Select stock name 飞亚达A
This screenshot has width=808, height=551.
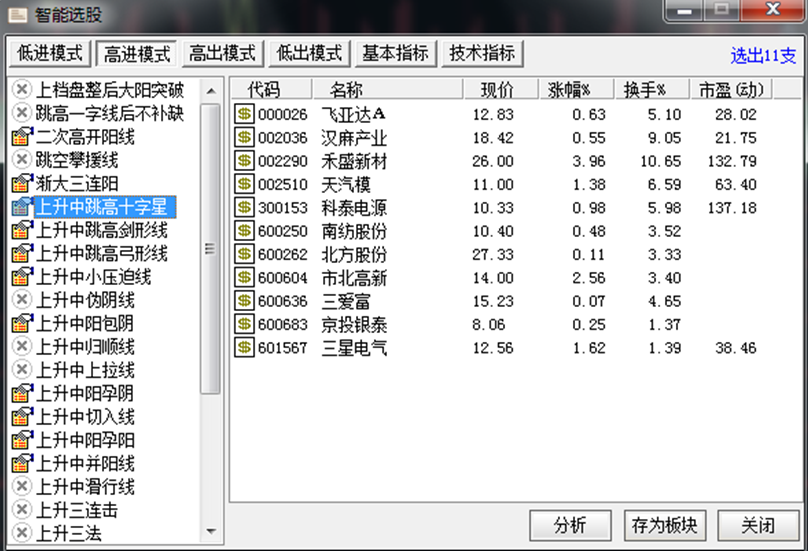click(354, 114)
